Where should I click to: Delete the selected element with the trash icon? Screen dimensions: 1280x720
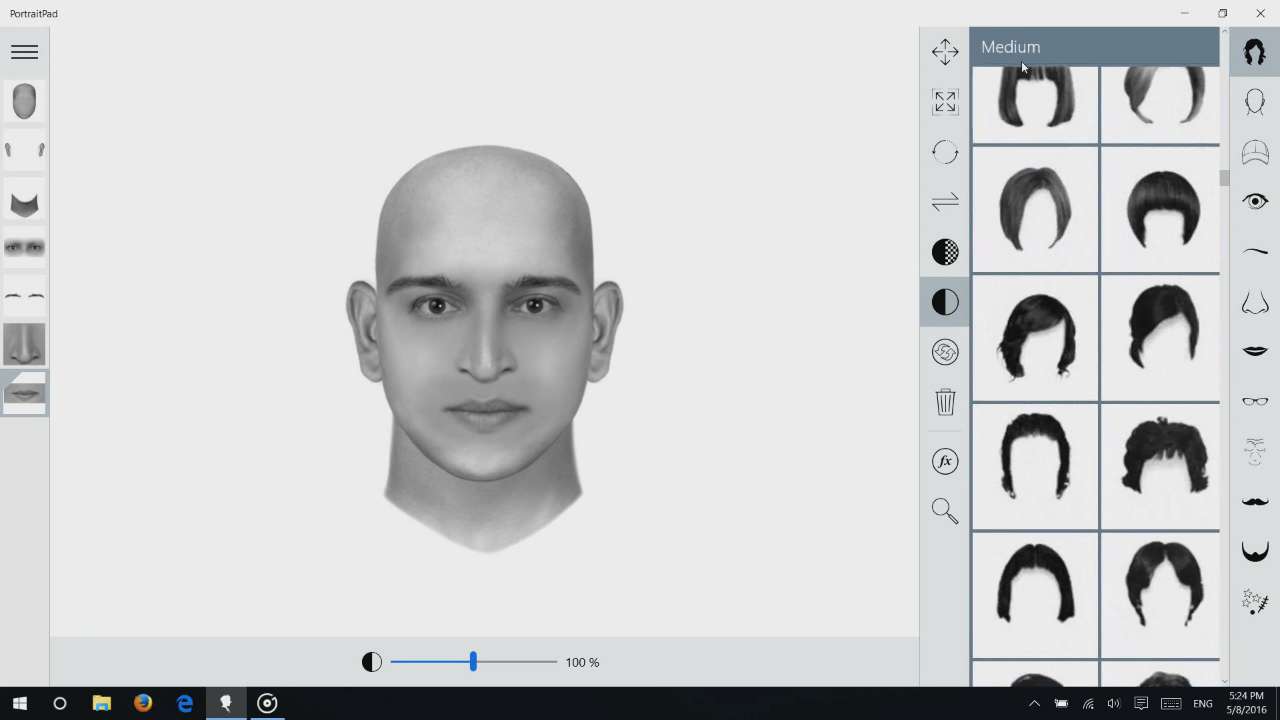[x=945, y=402]
